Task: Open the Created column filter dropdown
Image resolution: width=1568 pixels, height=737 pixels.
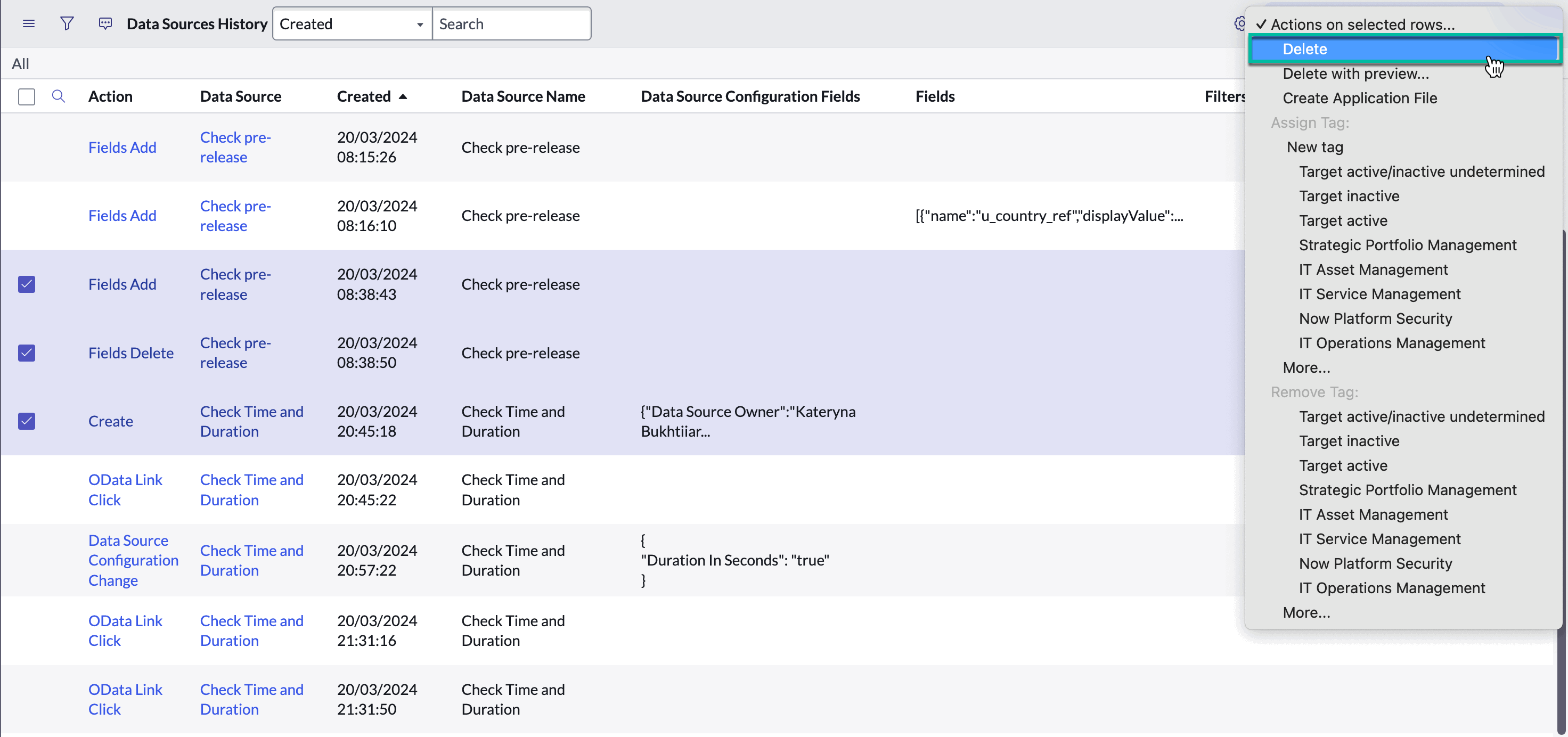Action: [352, 24]
